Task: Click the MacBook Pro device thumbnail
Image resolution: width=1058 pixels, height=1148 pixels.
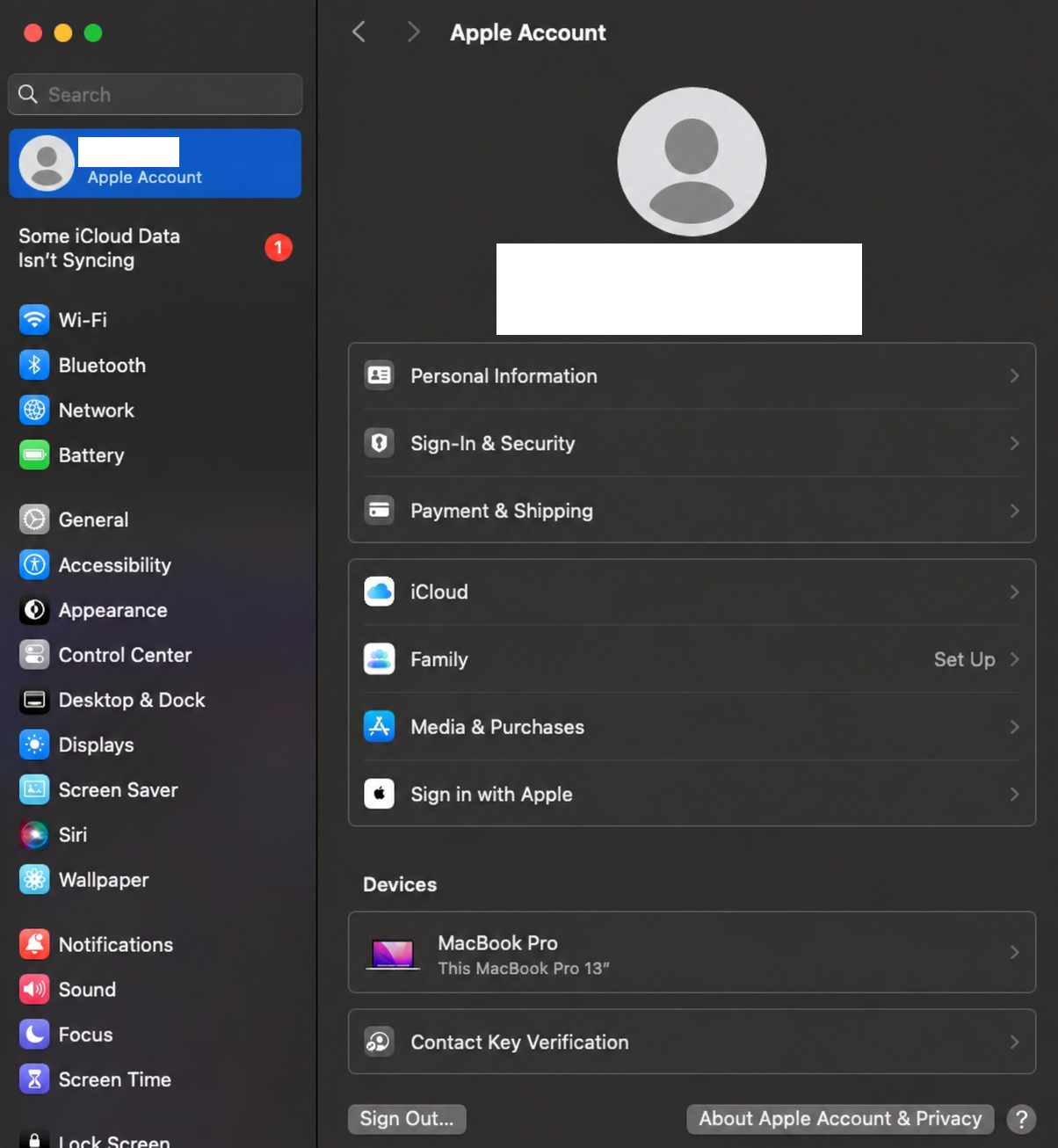Action: (393, 954)
